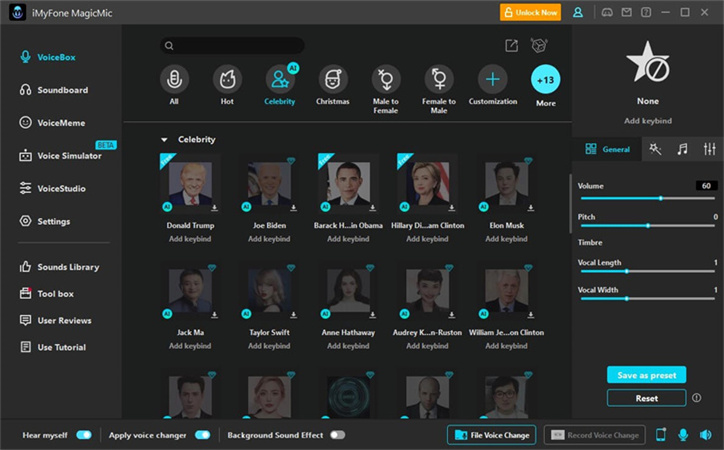Image resolution: width=724 pixels, height=450 pixels.
Task: Favorite the Joe Biden voice
Action: point(291,161)
